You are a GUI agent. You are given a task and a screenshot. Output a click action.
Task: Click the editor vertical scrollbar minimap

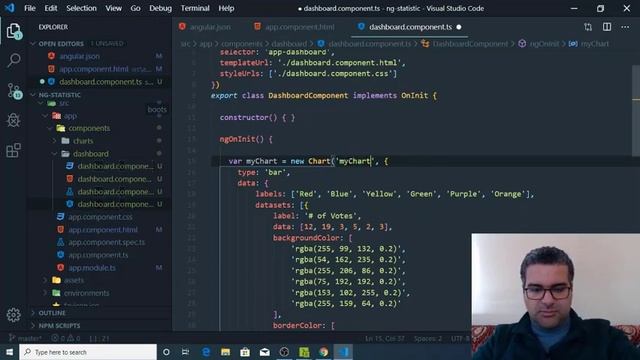click(x=636, y=110)
